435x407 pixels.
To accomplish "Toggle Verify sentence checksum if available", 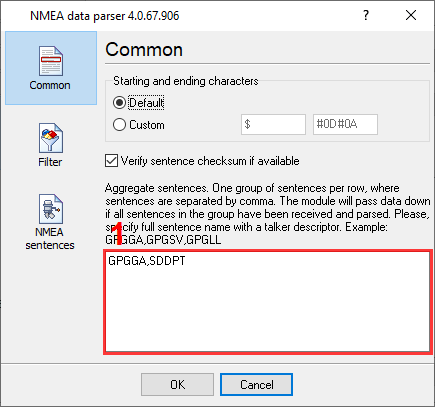I will pyautogui.click(x=111, y=161).
